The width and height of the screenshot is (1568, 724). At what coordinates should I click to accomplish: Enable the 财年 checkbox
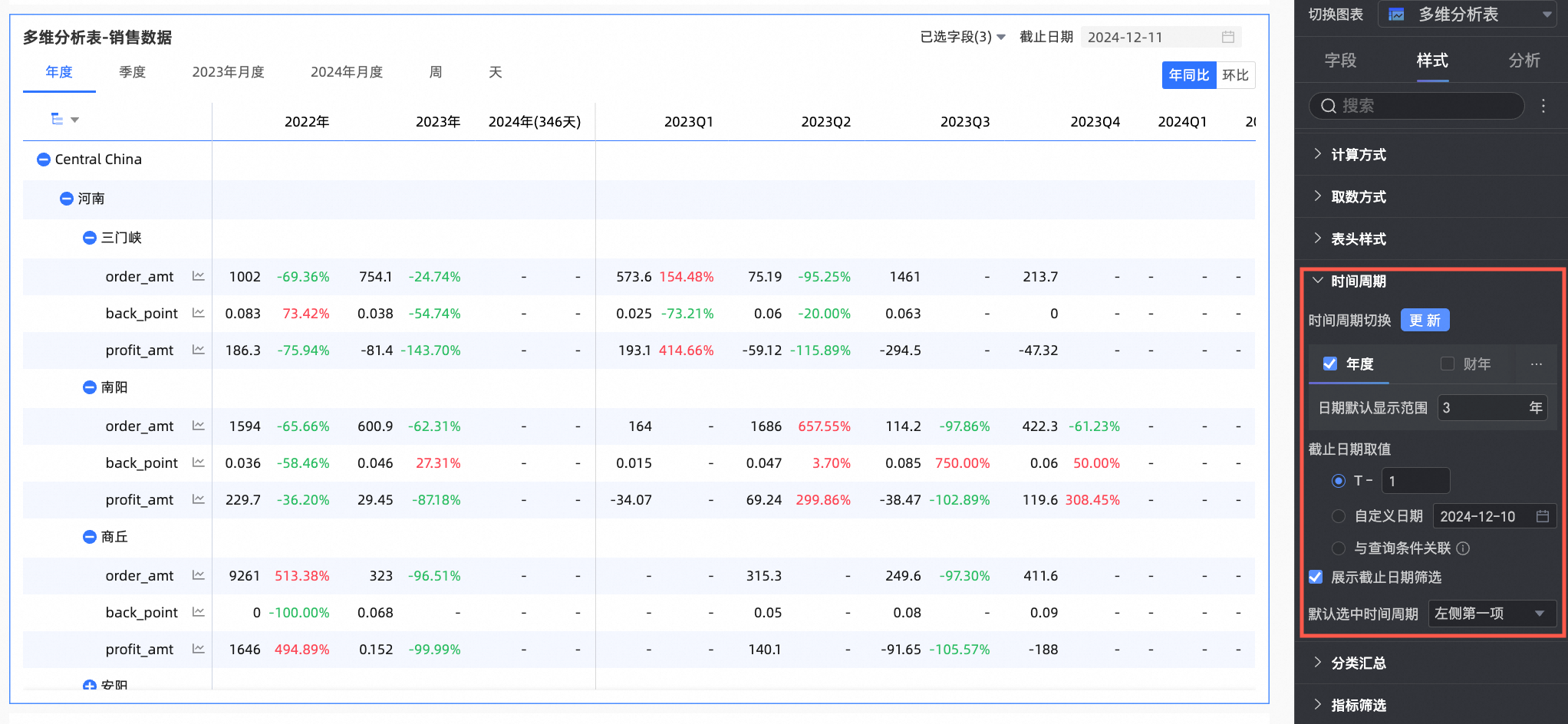[1448, 364]
